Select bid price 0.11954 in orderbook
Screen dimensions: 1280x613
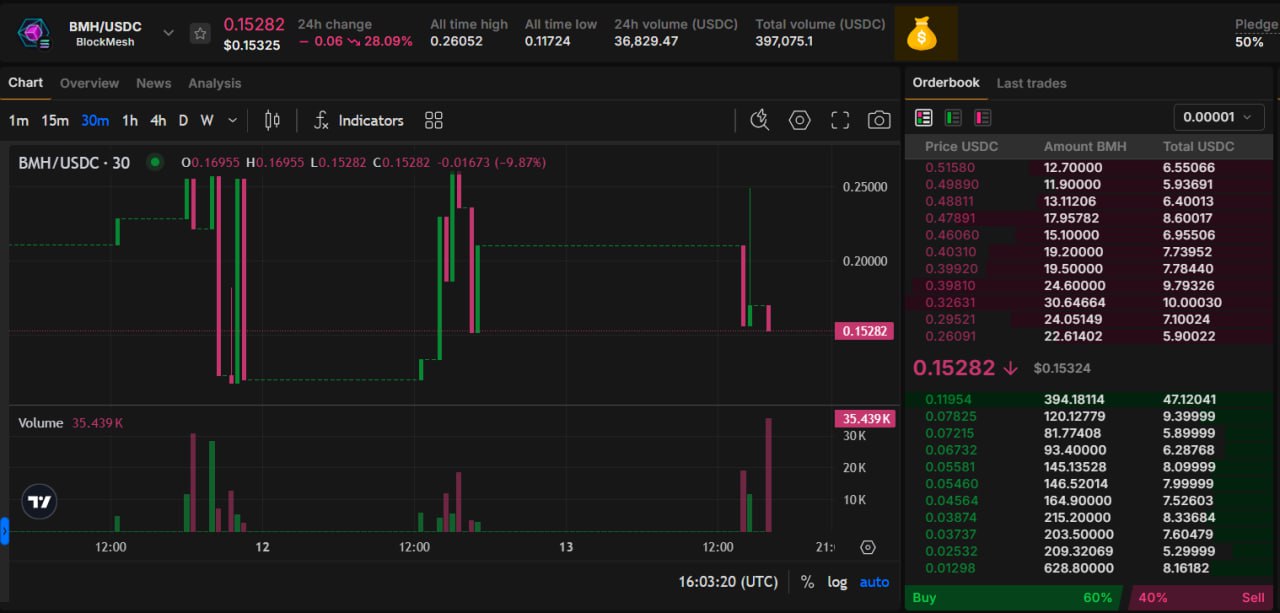(x=950, y=400)
